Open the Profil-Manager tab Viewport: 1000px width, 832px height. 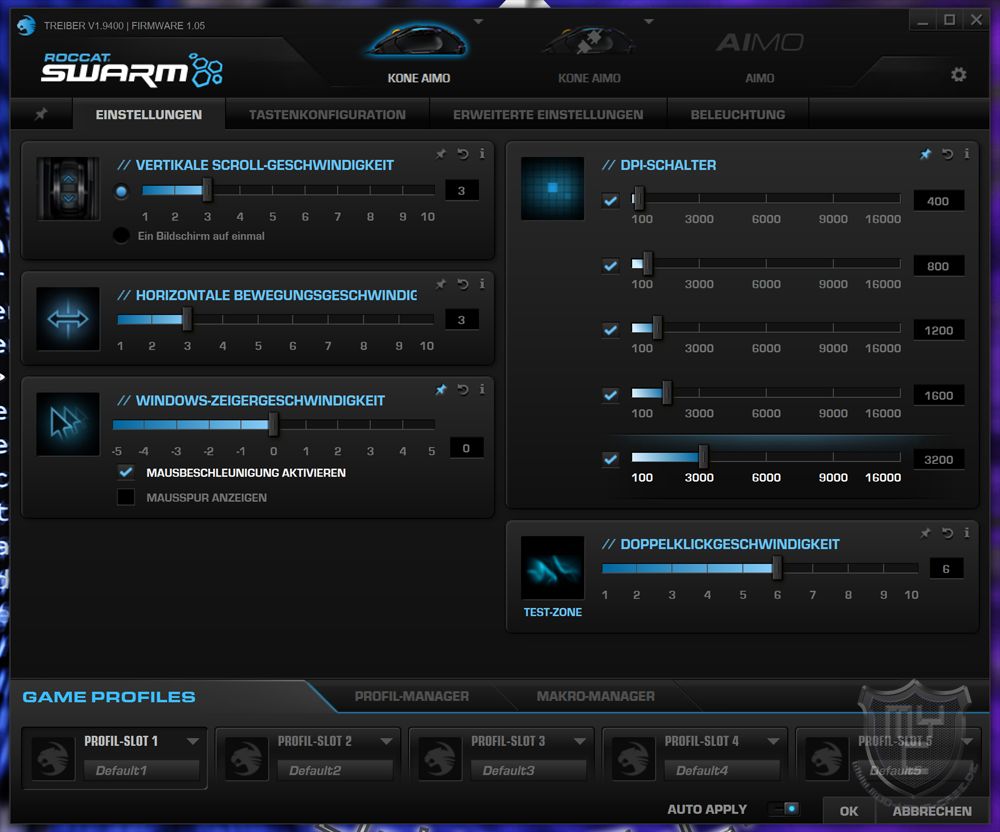[412, 696]
